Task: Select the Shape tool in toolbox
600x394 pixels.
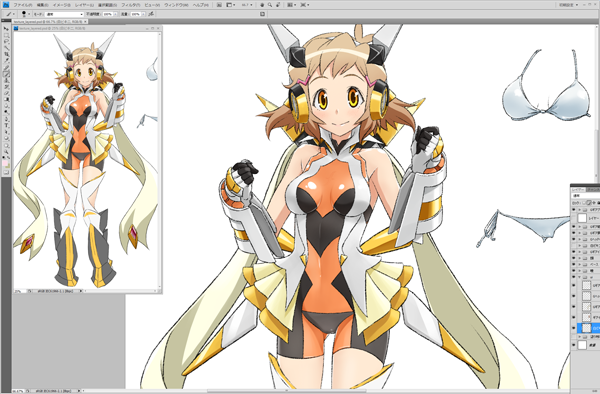Action: (7, 138)
